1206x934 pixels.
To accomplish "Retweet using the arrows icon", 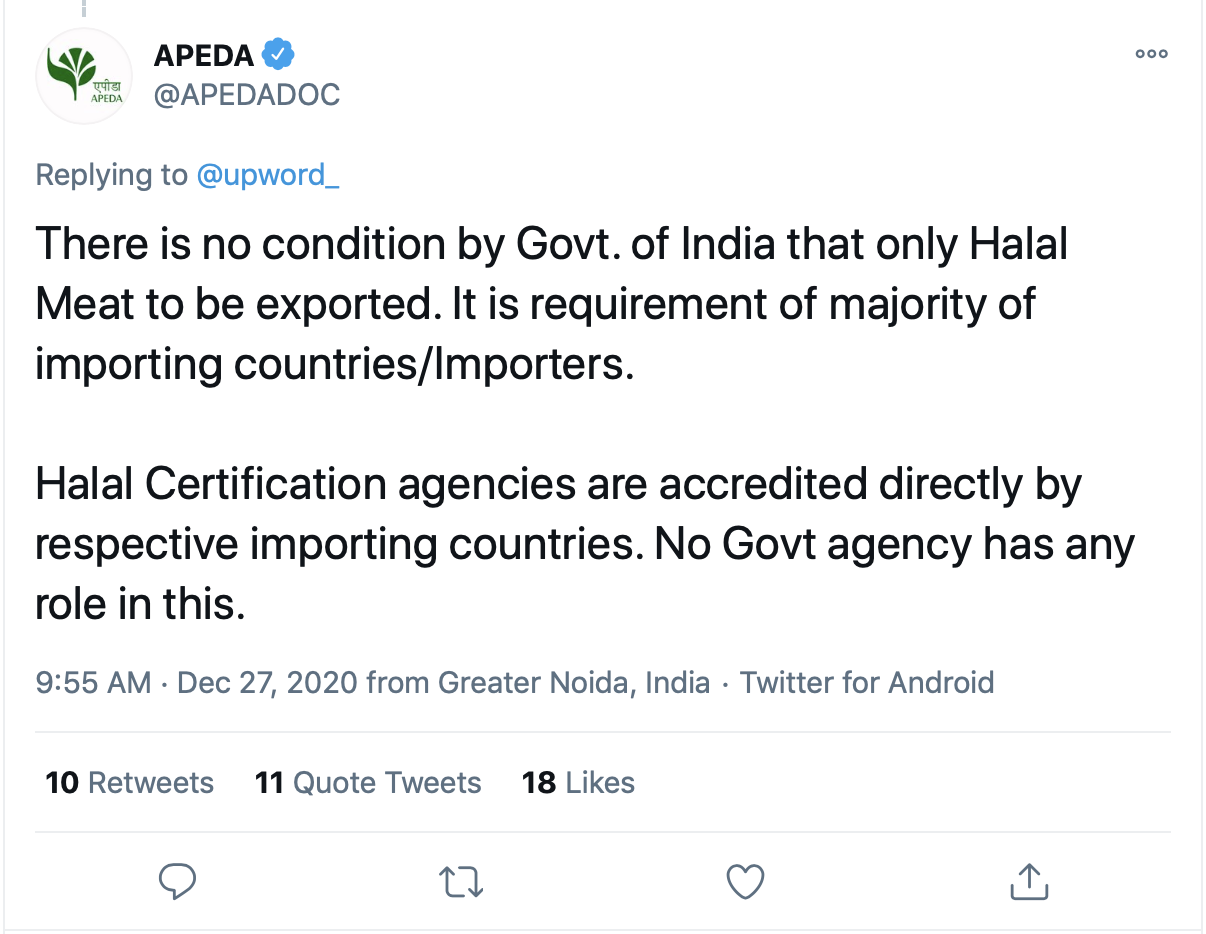I will pos(462,881).
